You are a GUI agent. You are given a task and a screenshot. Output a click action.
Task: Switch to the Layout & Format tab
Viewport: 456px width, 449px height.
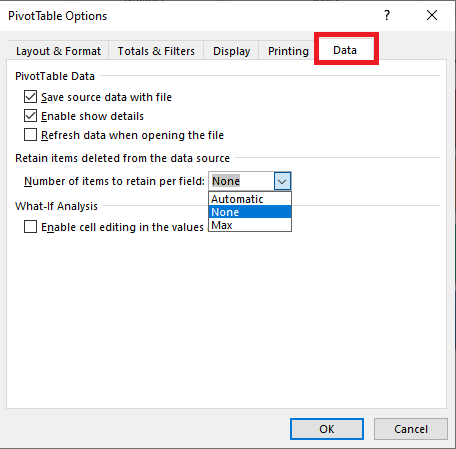click(x=58, y=51)
